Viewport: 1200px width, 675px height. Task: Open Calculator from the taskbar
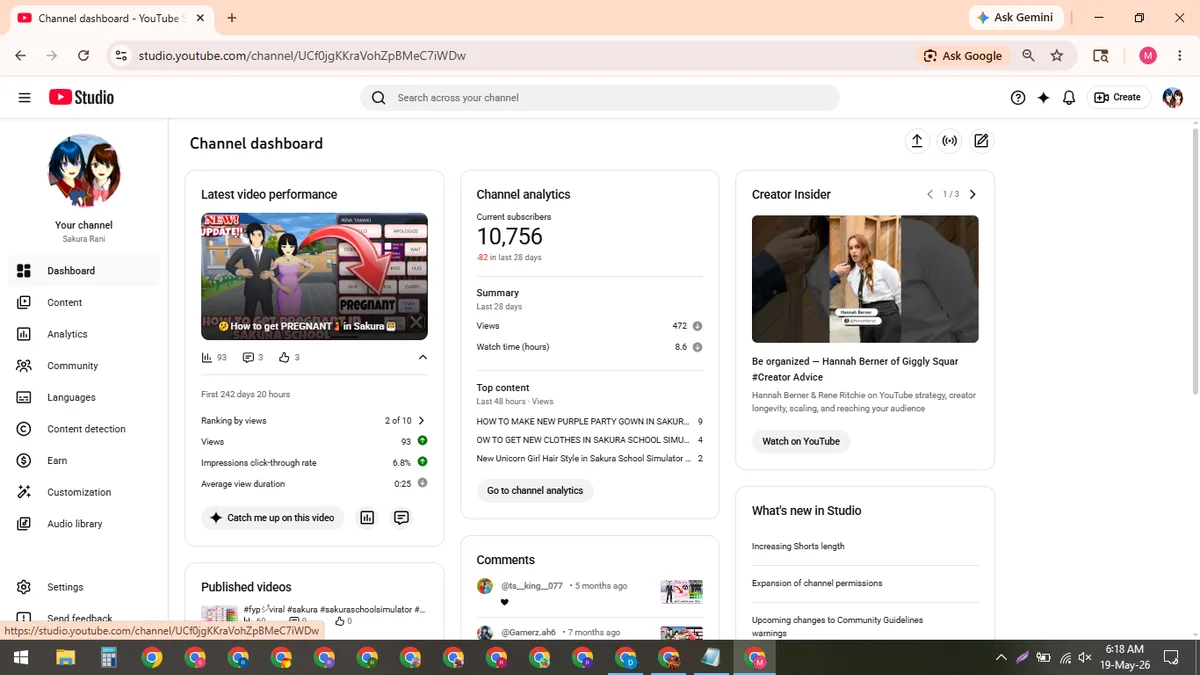109,657
